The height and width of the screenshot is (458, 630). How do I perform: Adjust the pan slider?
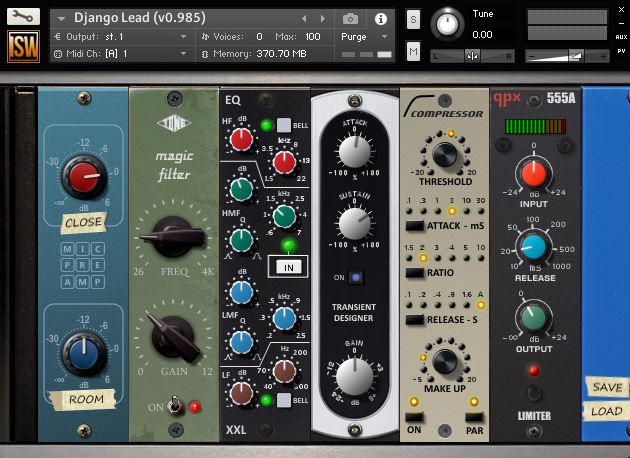click(x=472, y=56)
